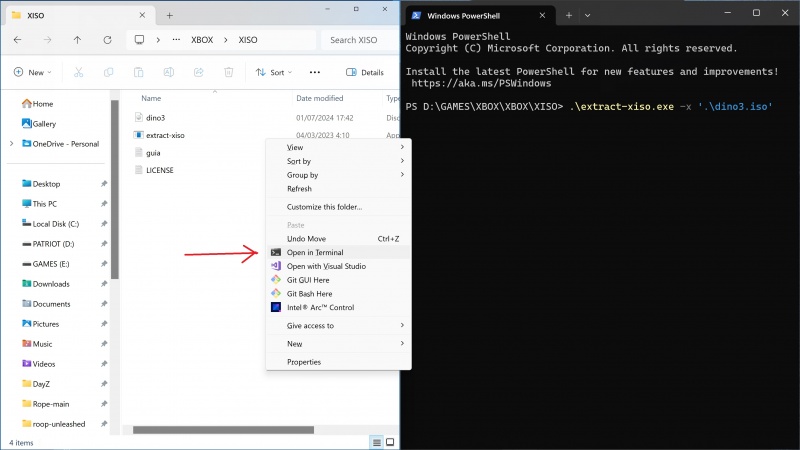Open Desktop in the sidebar

coord(41,184)
